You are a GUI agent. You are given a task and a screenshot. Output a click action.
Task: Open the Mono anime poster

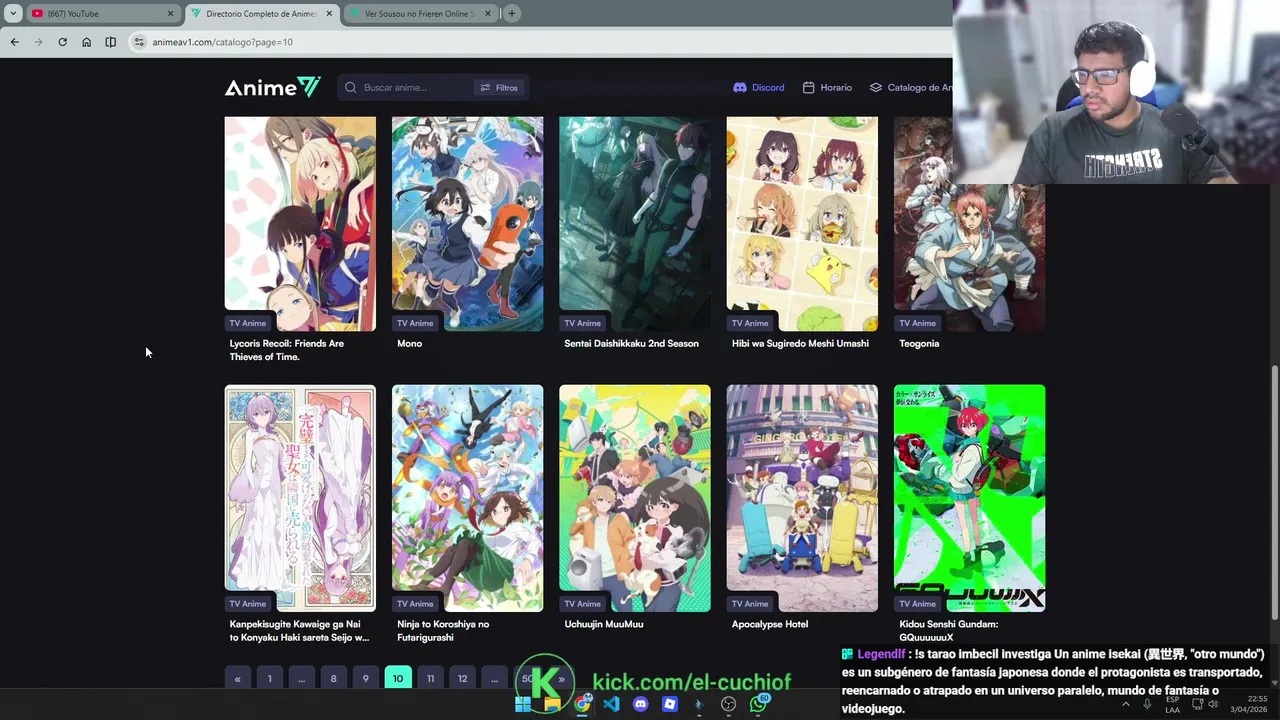(467, 223)
